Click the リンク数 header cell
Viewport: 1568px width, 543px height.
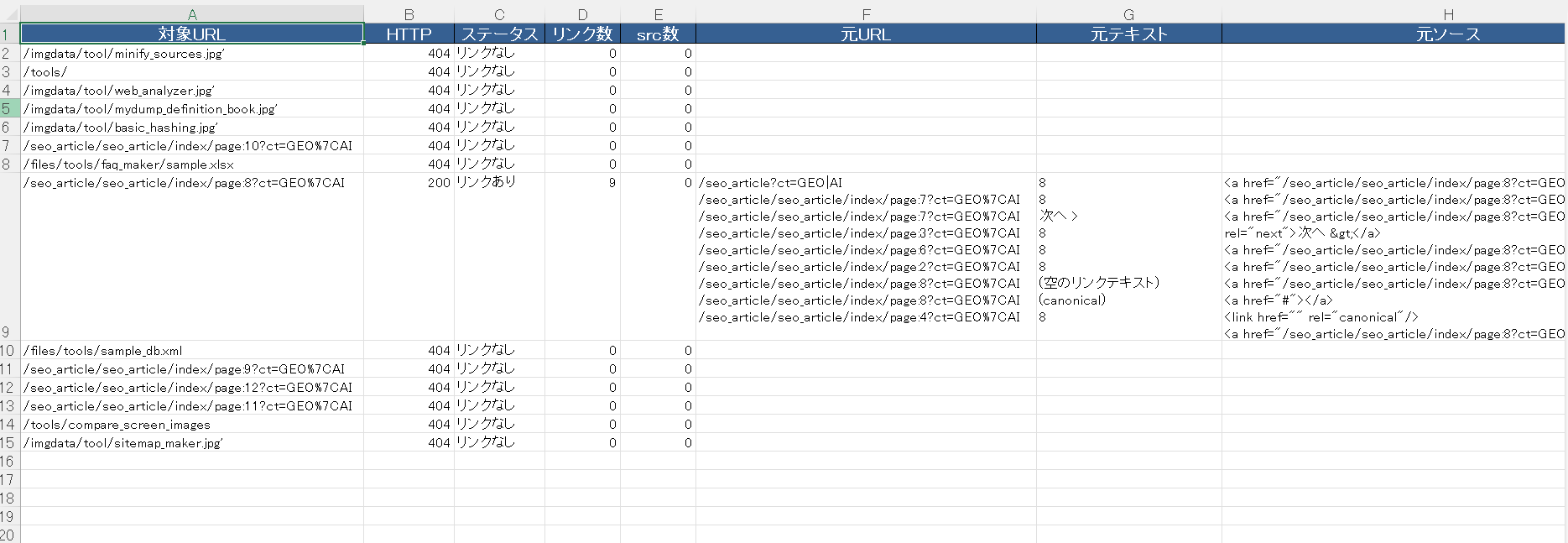(x=582, y=34)
